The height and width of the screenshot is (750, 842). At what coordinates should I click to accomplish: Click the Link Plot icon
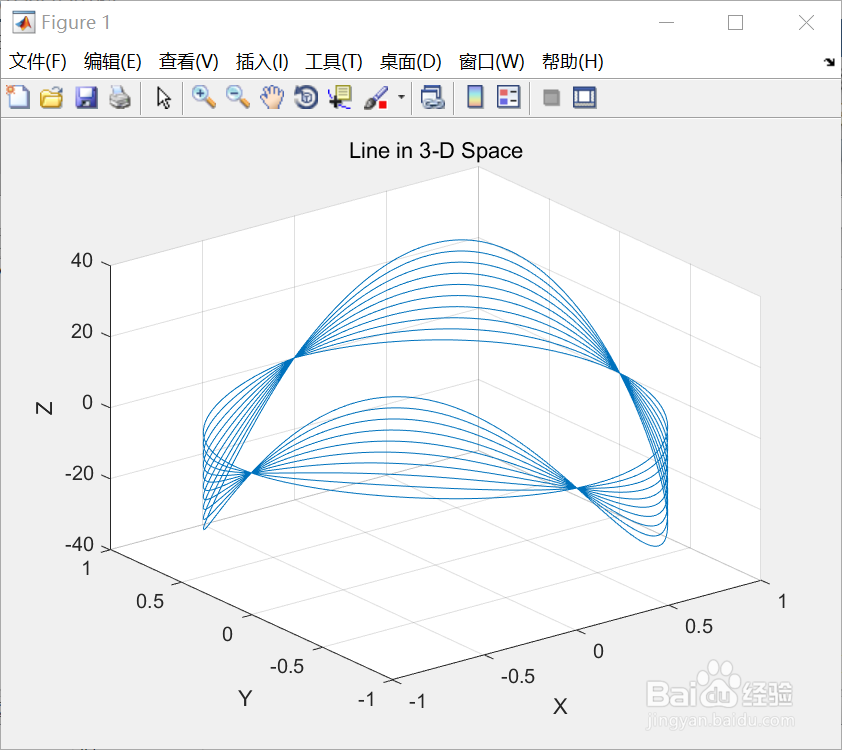pos(433,98)
